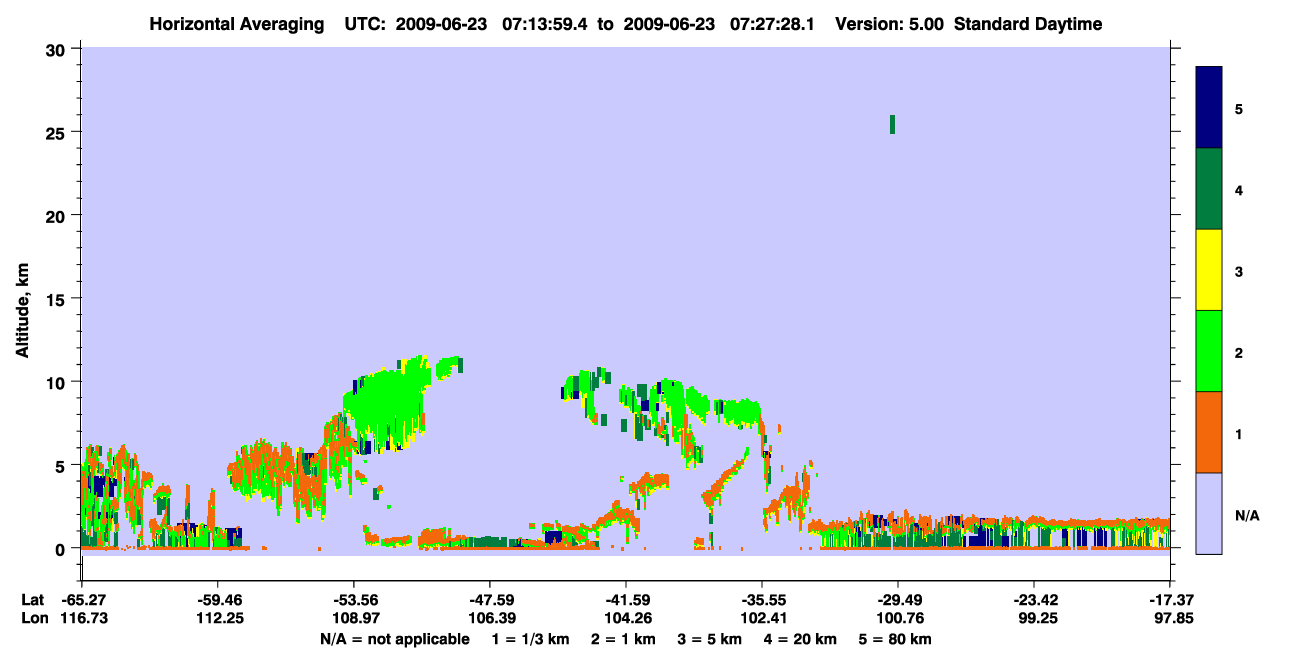Click the latitude value -23.42

1033,600
